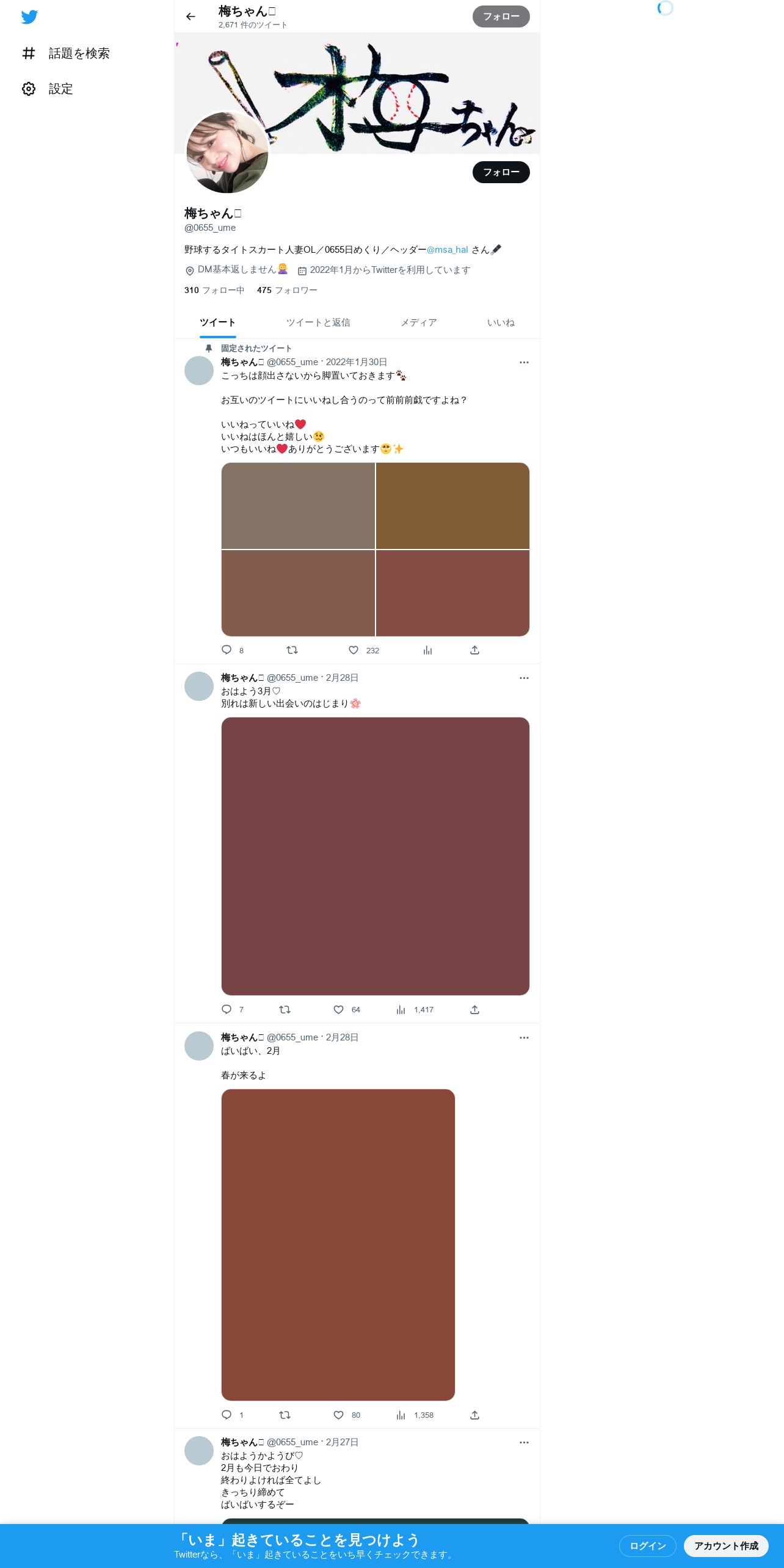This screenshot has height=1568, width=784.
Task: Retweet the pinned tweet
Action: click(292, 650)
